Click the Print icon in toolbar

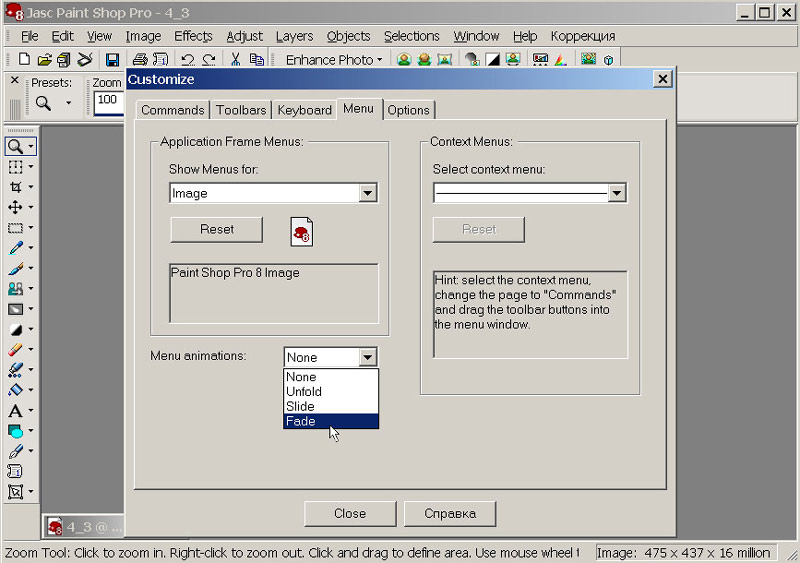[x=140, y=60]
